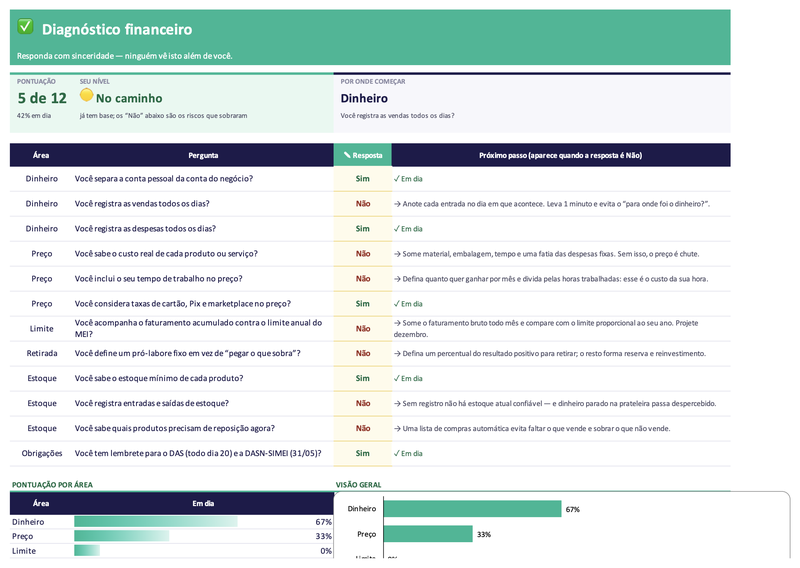Click the Dinheiro 67% gradient data bar
This screenshot has height=568, width=800.
[156, 522]
